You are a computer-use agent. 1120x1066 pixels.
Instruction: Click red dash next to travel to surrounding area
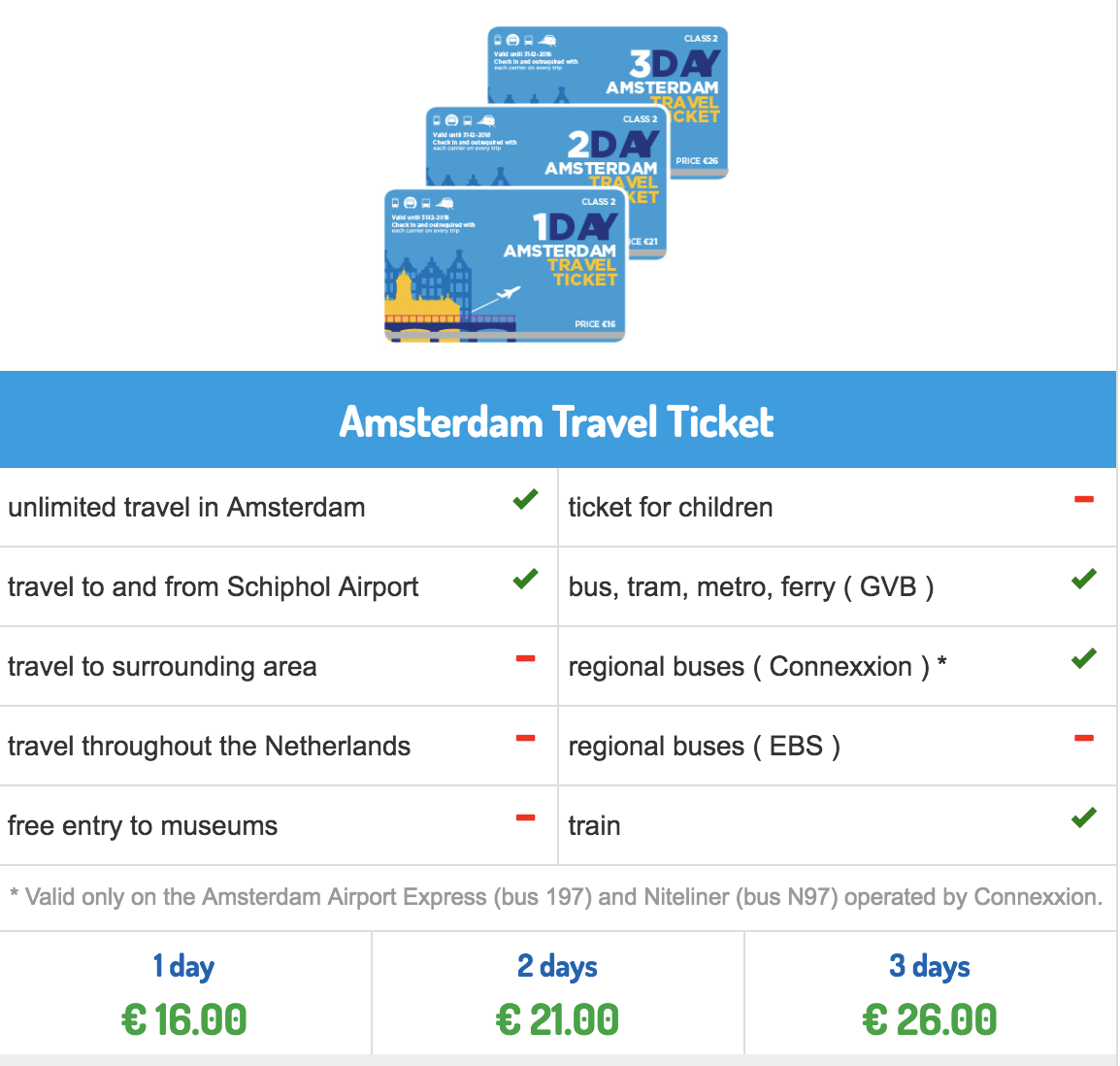pos(526,659)
